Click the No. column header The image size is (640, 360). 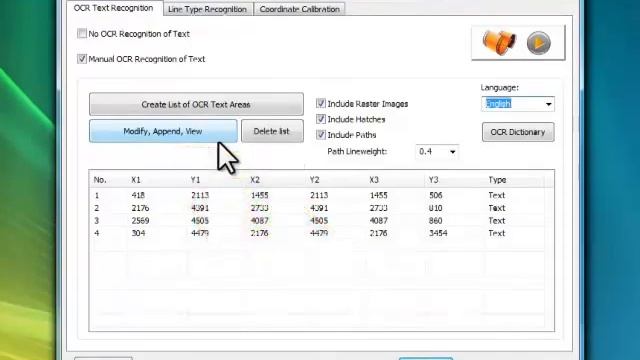100,180
